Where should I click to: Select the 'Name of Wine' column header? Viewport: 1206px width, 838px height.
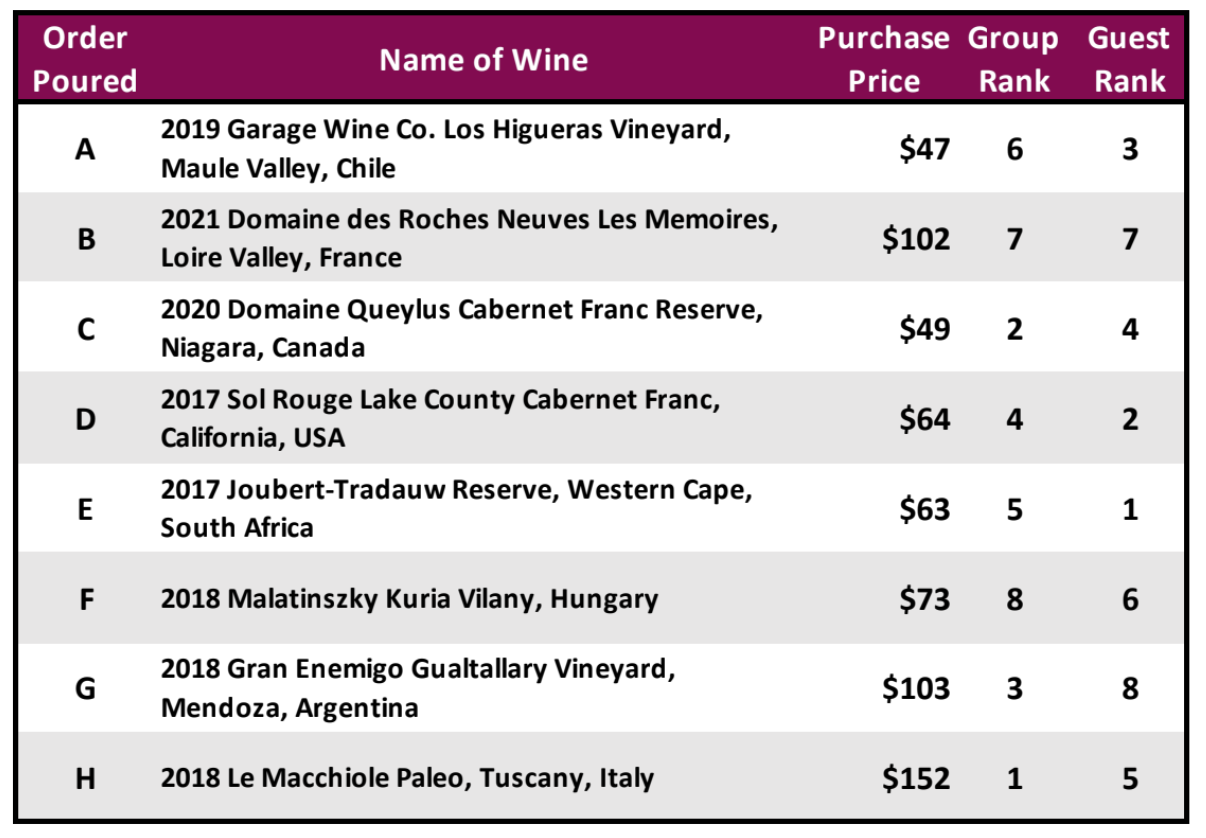[484, 60]
